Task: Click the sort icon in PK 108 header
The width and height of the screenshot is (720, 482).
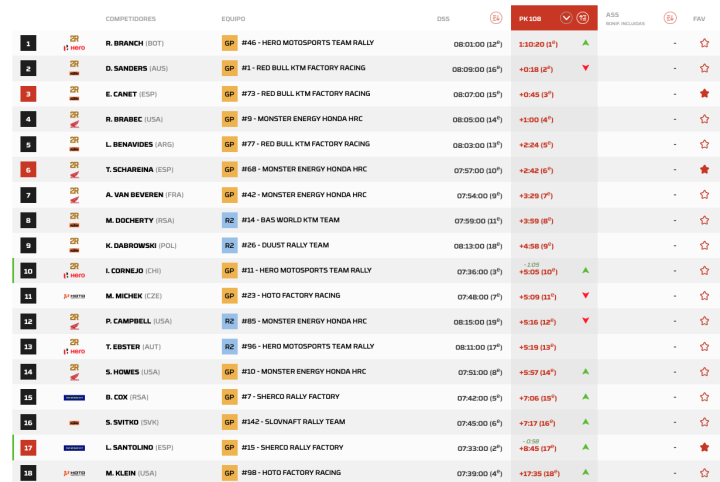Action: (x=583, y=18)
